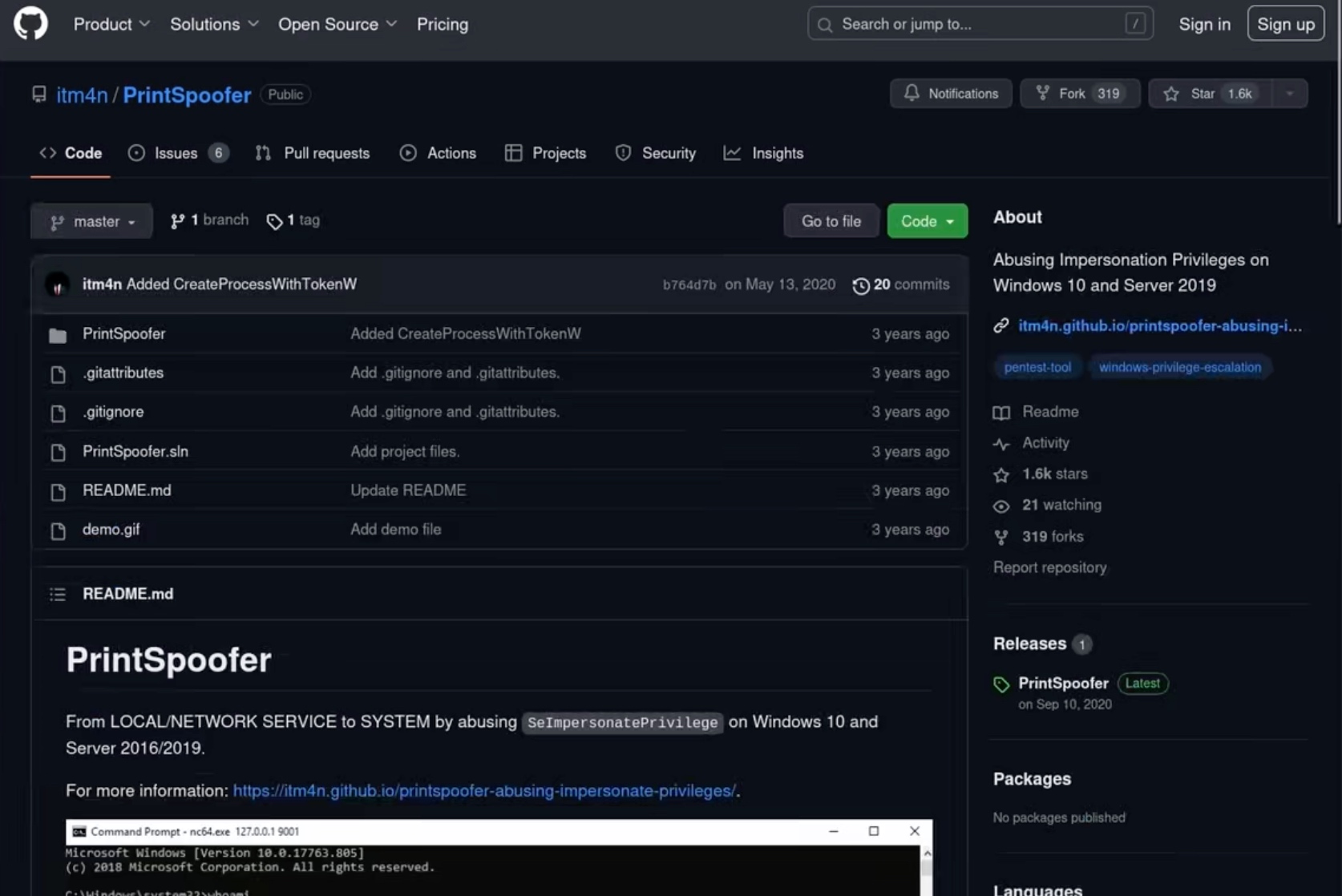
Task: Click the Go to file button
Action: click(x=831, y=221)
